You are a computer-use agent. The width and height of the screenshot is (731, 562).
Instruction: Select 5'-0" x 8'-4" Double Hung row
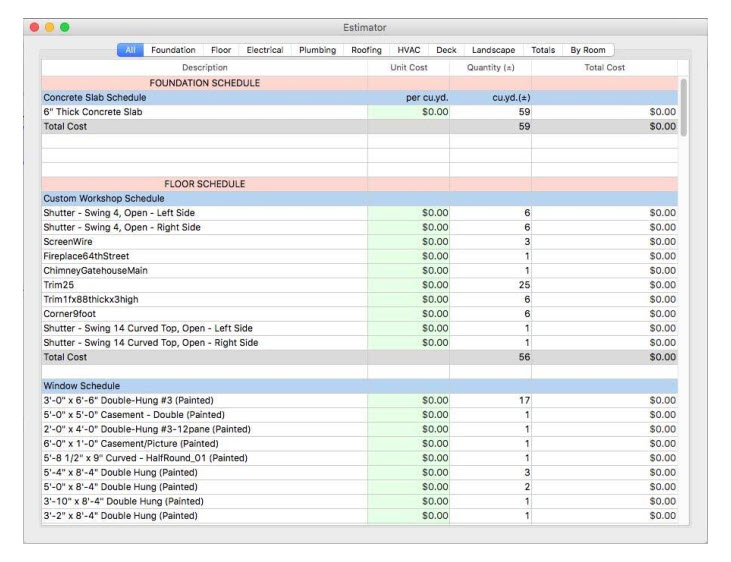(x=359, y=487)
